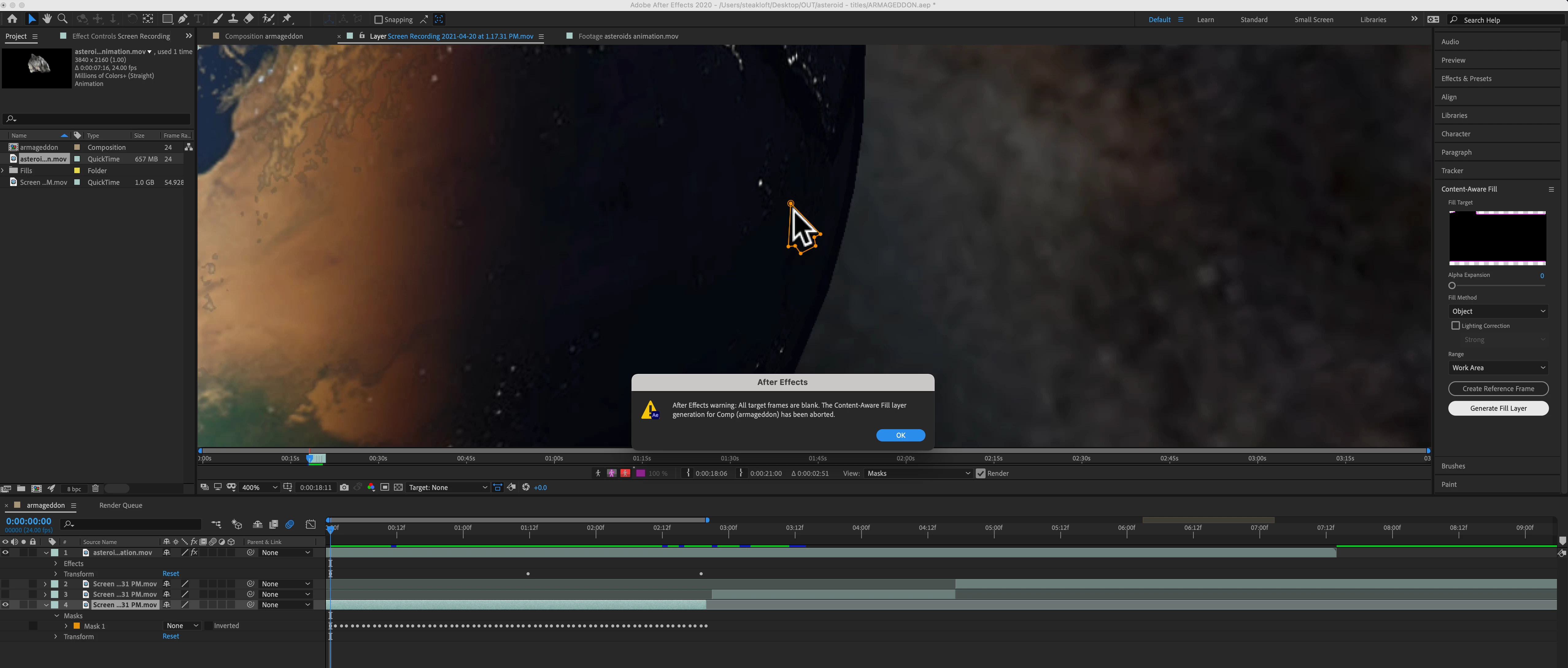Click OK on the warning dialog
Viewport: 1568px width, 668px height.
[x=900, y=435]
